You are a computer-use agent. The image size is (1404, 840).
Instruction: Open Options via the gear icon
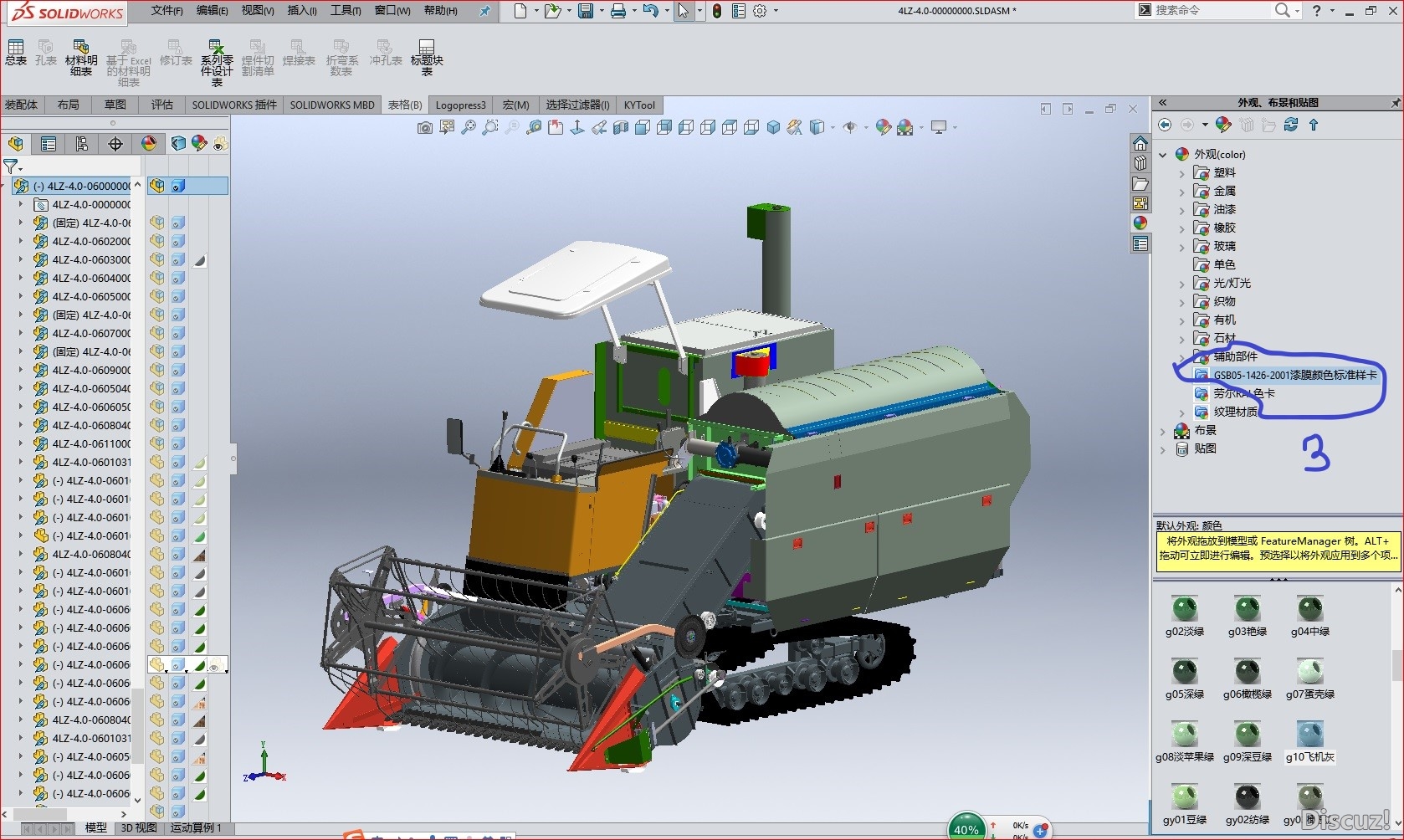pyautogui.click(x=760, y=11)
